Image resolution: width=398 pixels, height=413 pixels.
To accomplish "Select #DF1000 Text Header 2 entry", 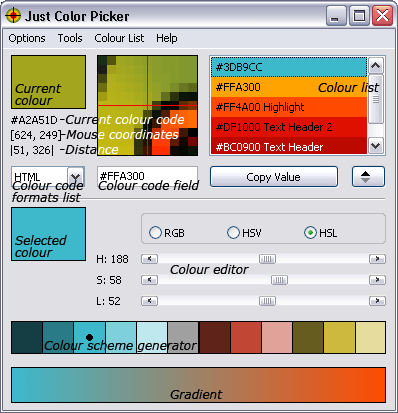I will pos(289,127).
